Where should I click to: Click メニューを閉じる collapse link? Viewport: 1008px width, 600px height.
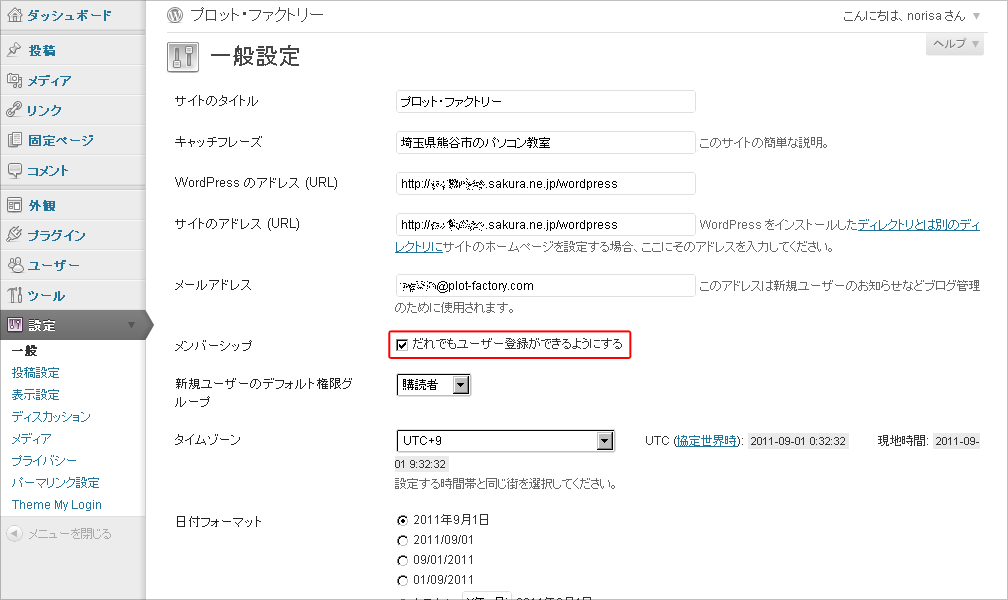(69, 534)
